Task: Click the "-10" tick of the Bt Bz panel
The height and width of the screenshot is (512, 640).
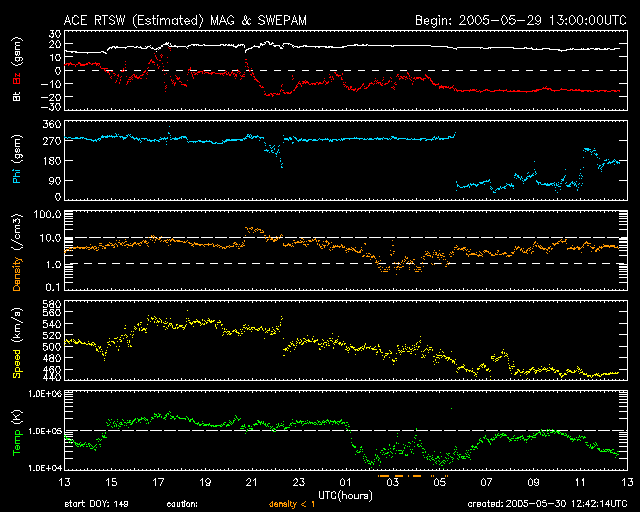Action: [51, 84]
